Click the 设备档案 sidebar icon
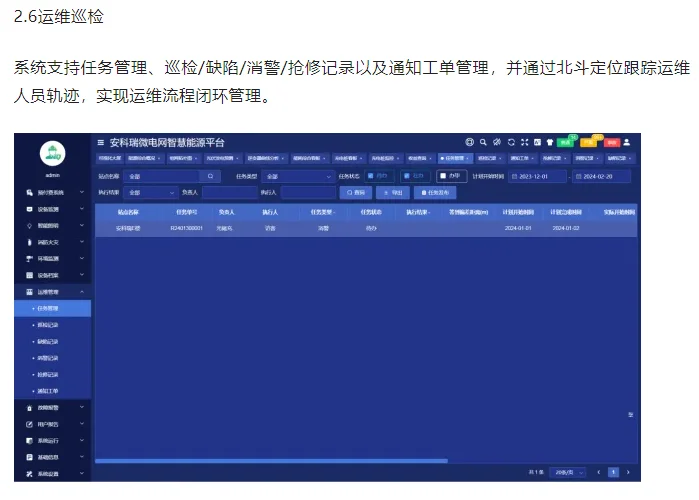The image size is (699, 500). pos(29,275)
